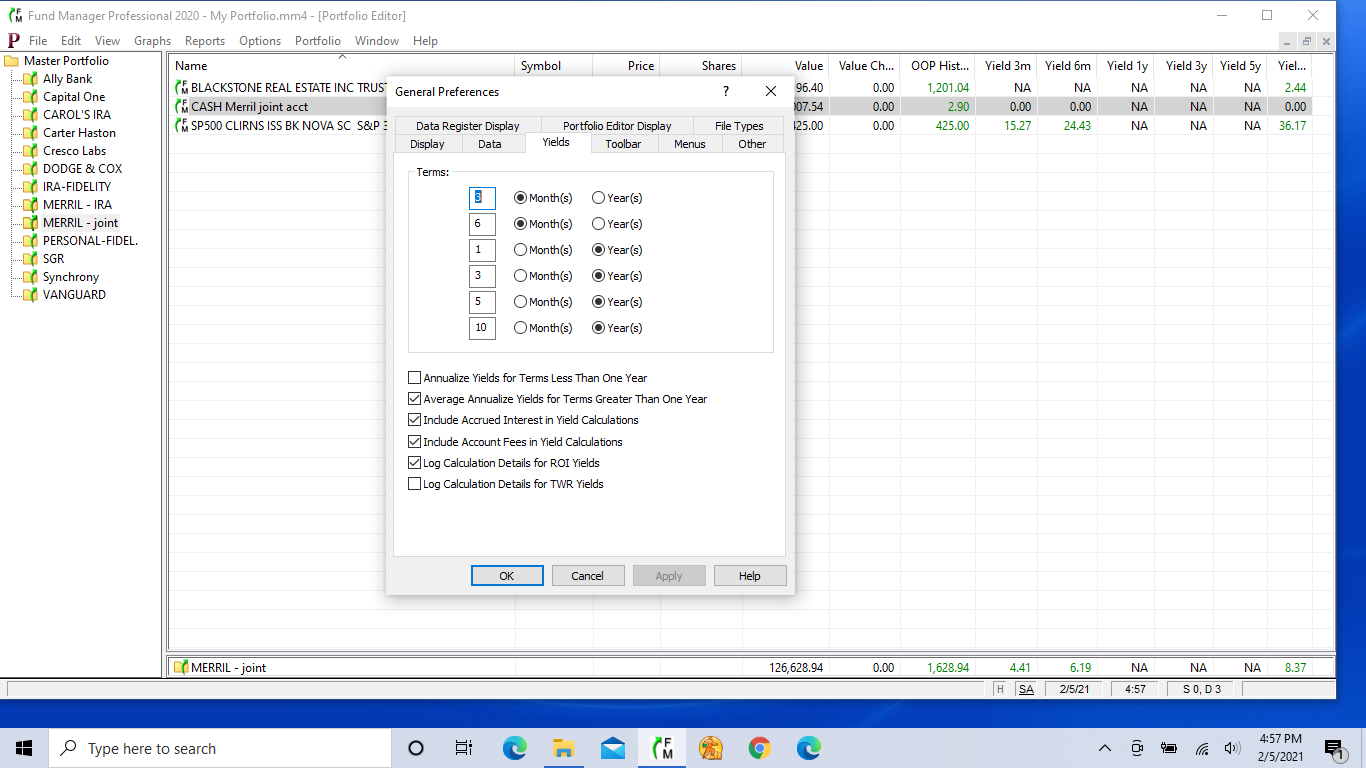Open the Options menu
Image resolution: width=1366 pixels, height=768 pixels.
pyautogui.click(x=260, y=41)
